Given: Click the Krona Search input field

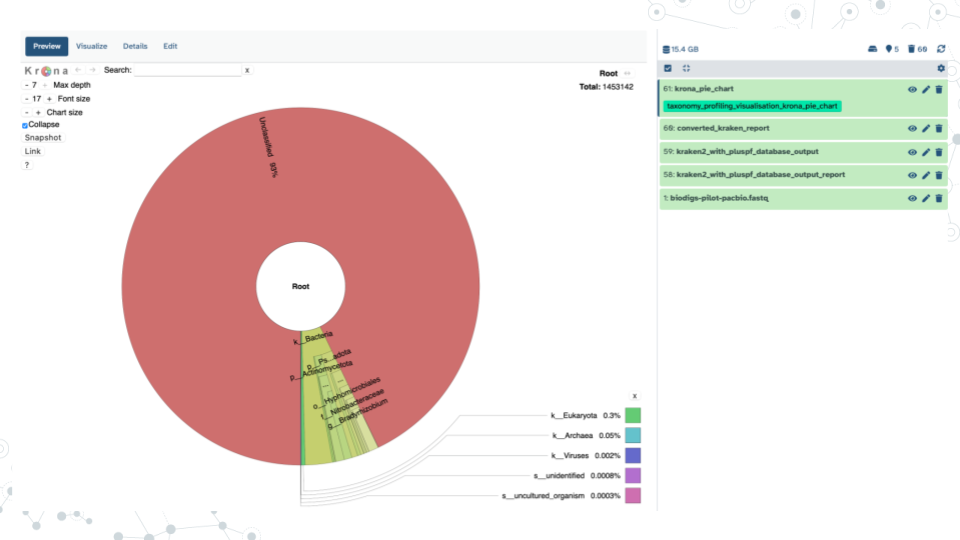Looking at the screenshot, I should (x=188, y=70).
